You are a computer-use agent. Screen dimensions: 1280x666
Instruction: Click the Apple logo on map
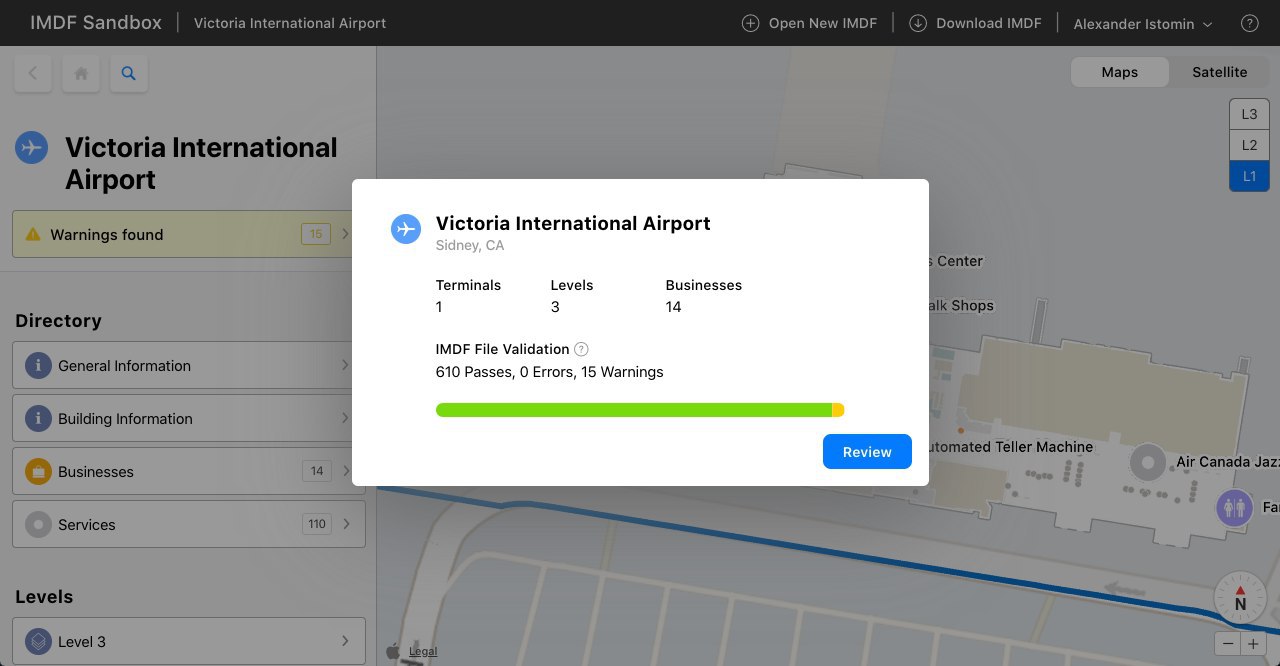pos(393,651)
